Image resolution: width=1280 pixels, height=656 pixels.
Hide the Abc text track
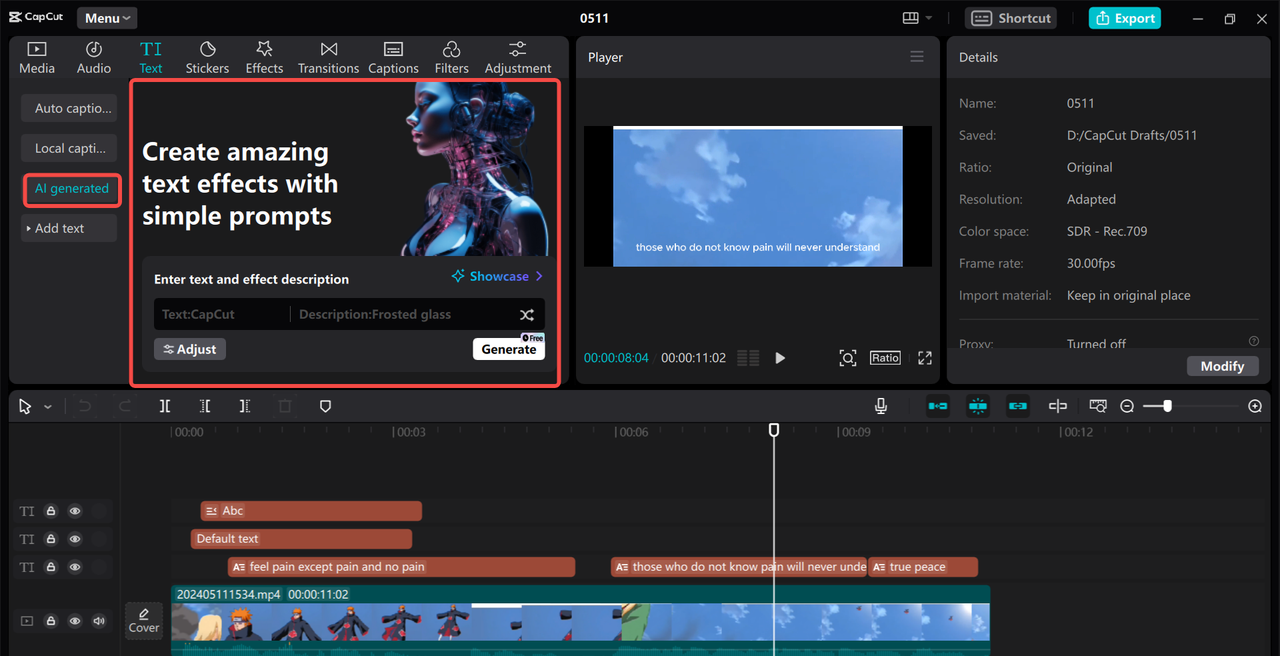(75, 511)
